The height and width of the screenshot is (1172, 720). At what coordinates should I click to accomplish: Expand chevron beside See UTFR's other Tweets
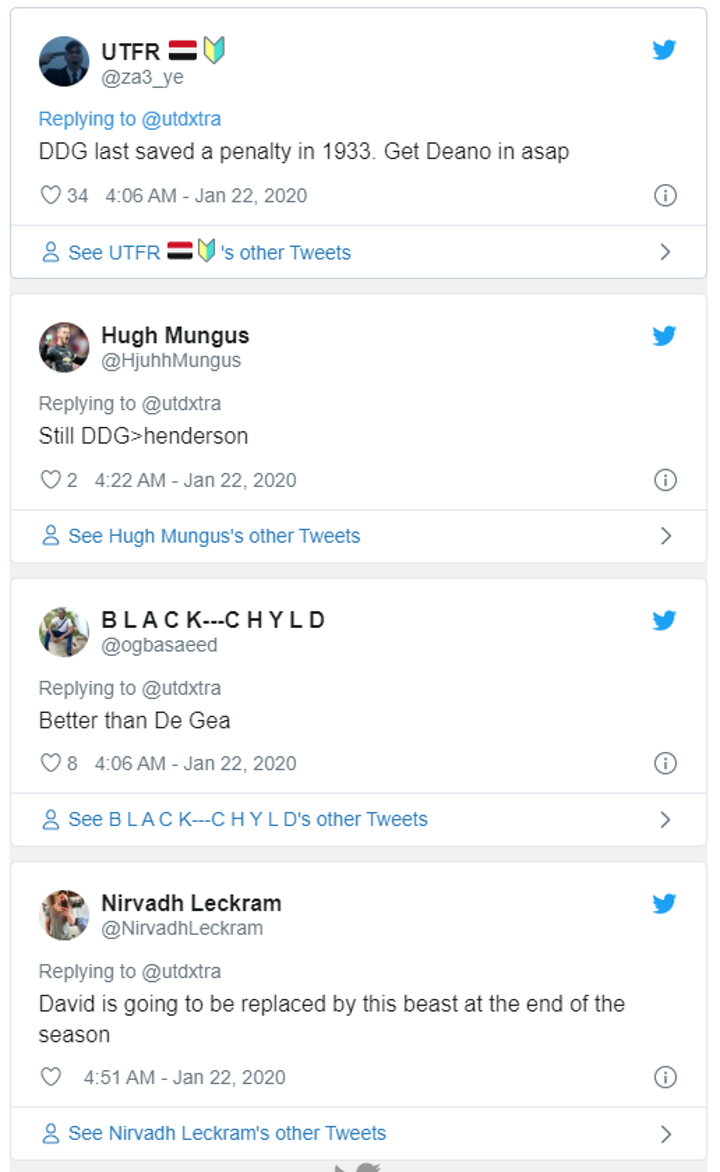coord(666,252)
